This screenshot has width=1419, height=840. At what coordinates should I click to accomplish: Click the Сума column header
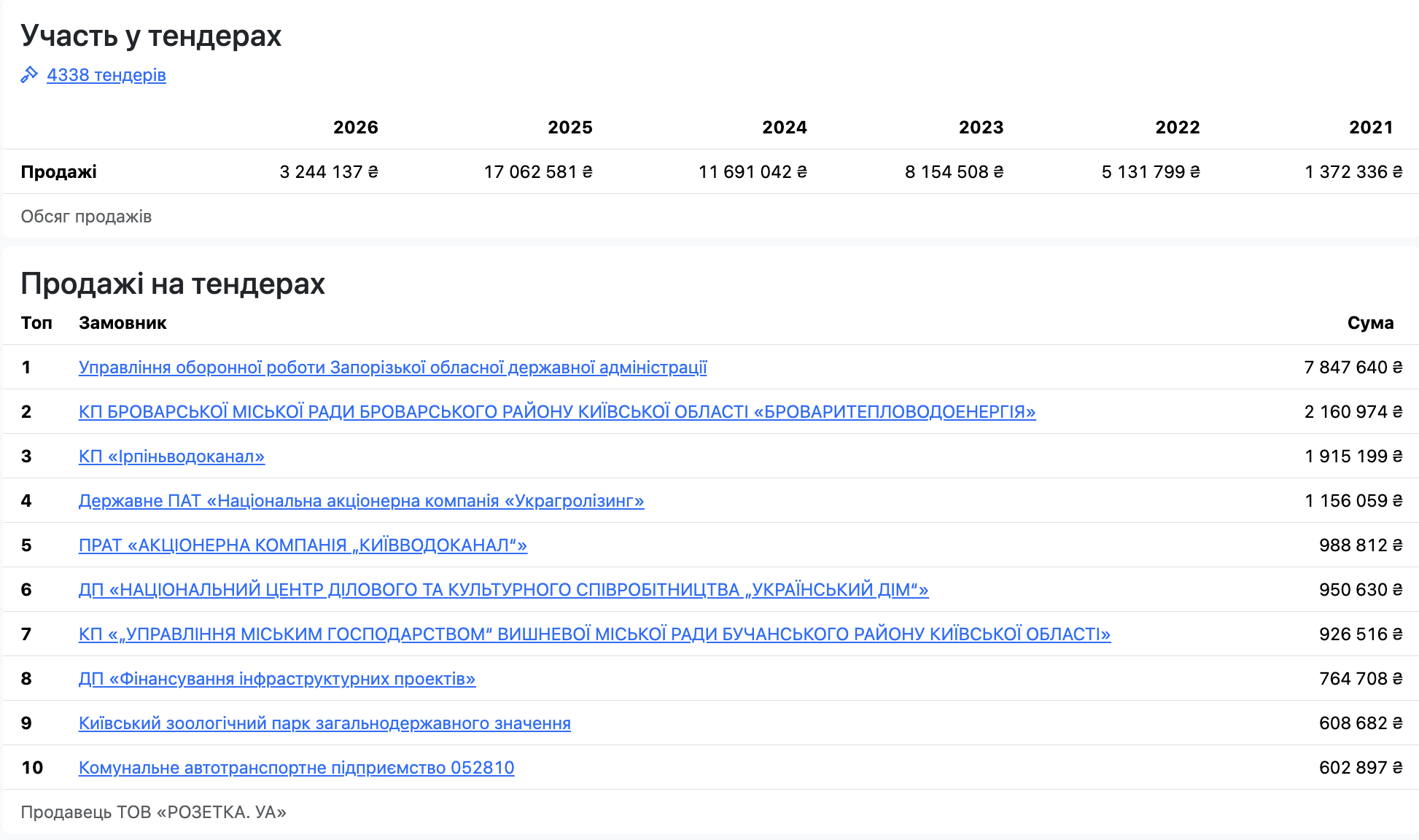[x=1371, y=323]
